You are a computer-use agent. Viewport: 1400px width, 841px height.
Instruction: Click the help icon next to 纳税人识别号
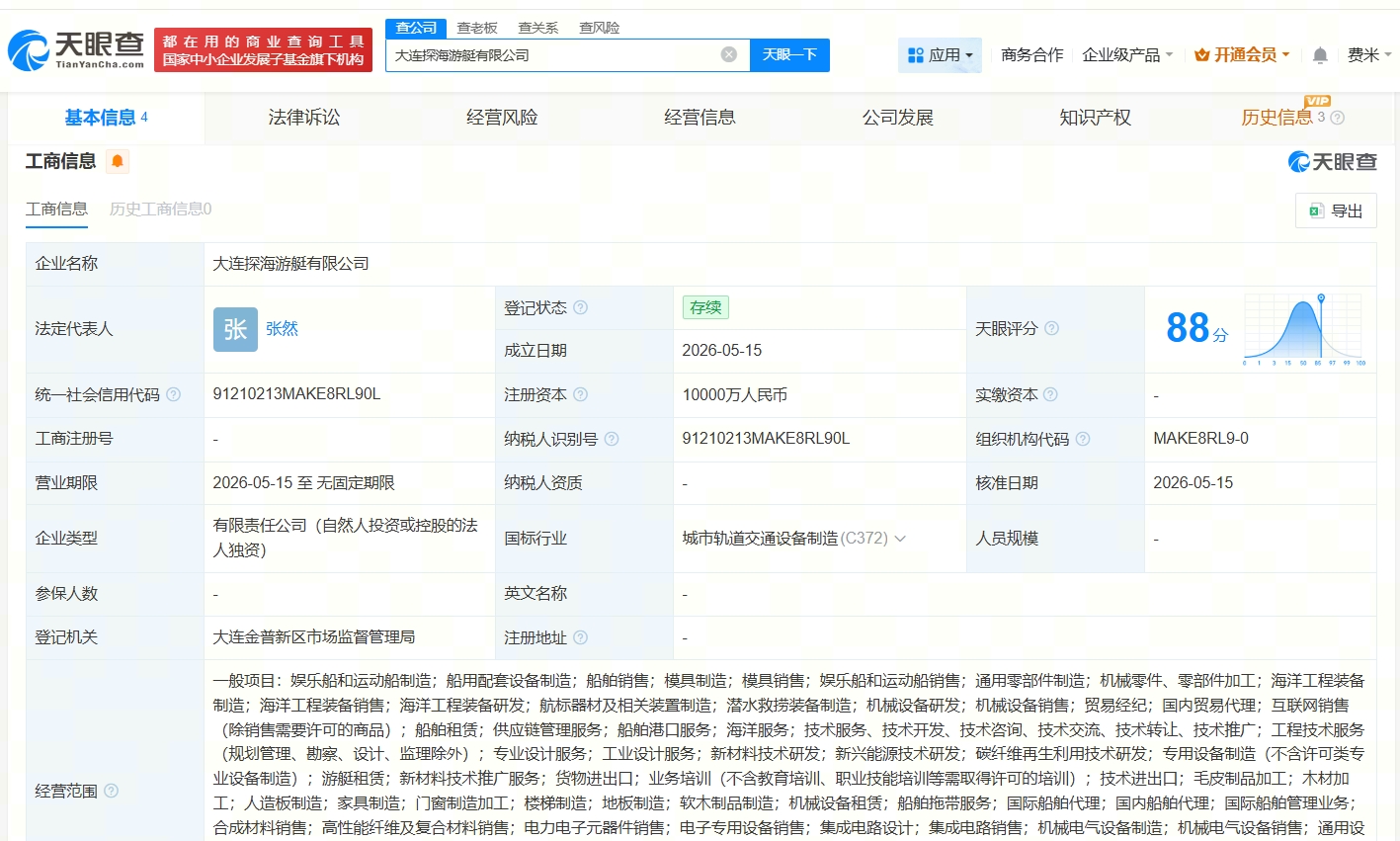point(612,439)
